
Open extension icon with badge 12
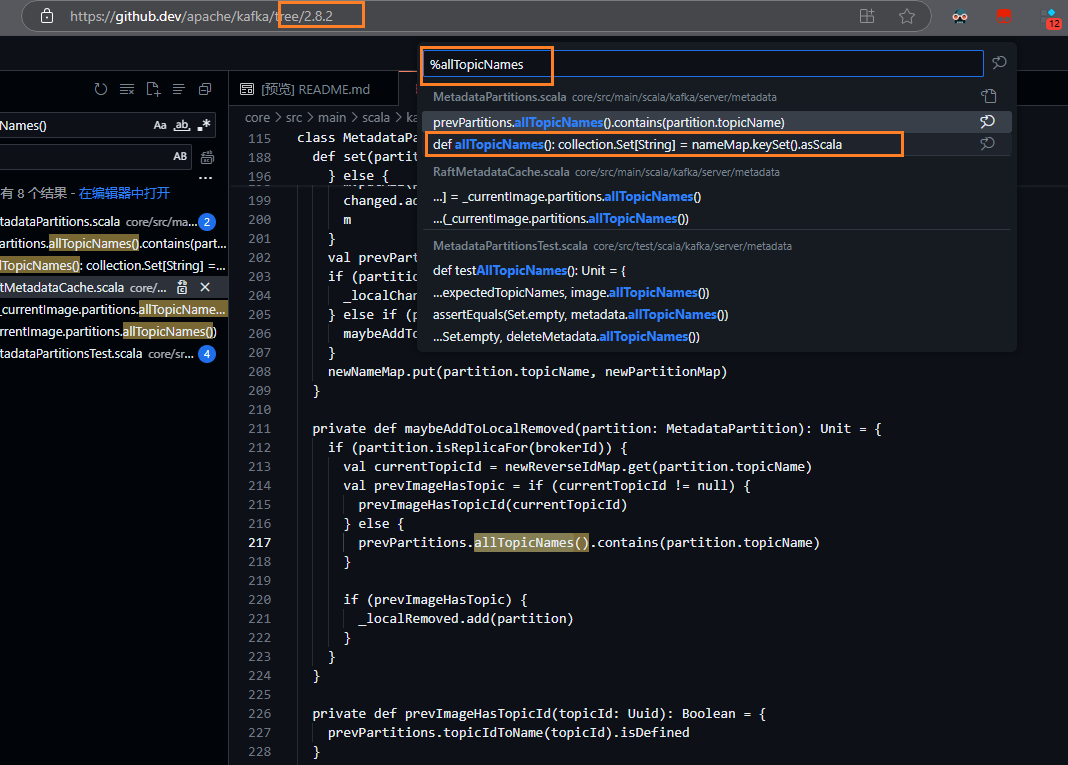tap(1051, 18)
